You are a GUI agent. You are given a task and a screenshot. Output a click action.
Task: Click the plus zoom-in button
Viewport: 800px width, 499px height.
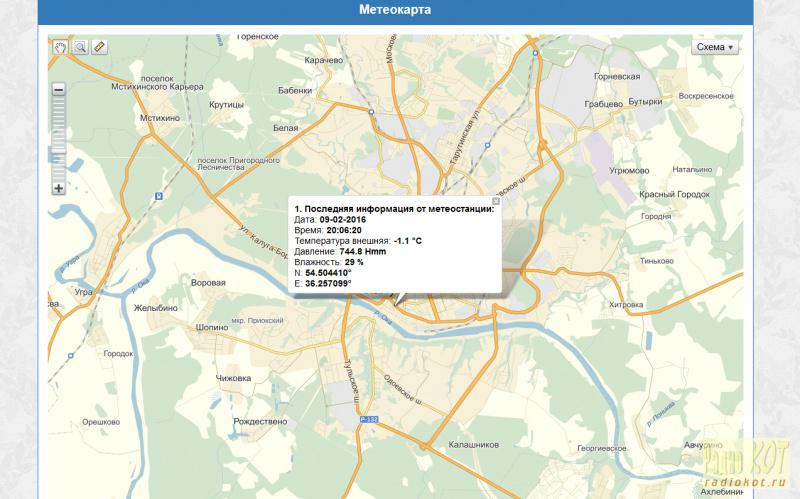(x=59, y=188)
